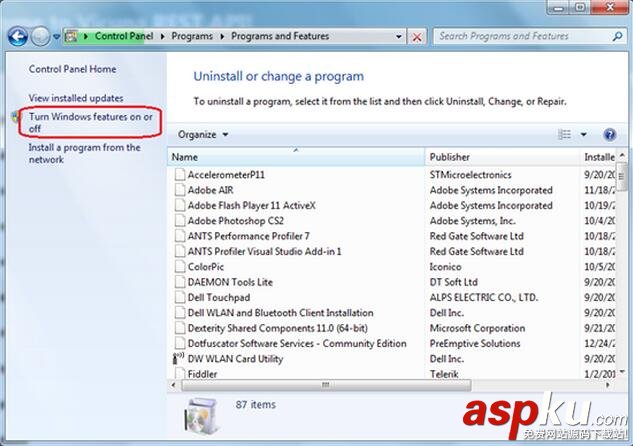Click the Forward navigation arrow button

click(x=40, y=37)
